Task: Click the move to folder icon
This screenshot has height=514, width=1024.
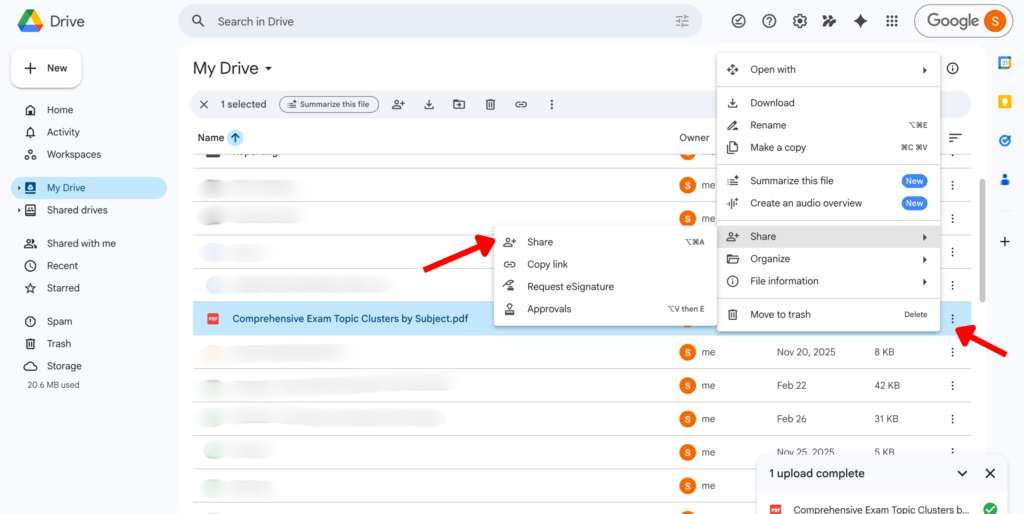Action: (x=459, y=104)
